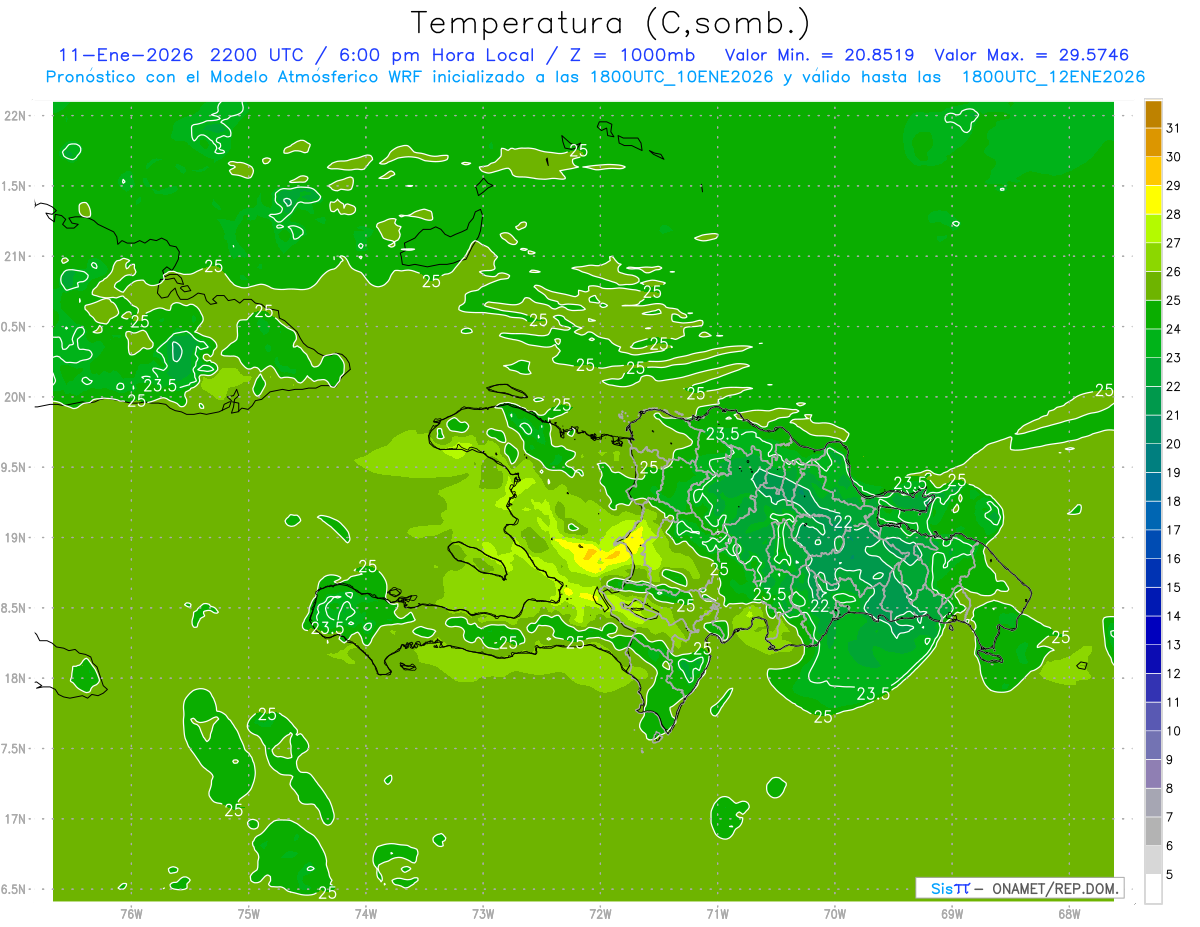
Task: Select the orange legend band between 30 and 31
Action: (x=1153, y=143)
